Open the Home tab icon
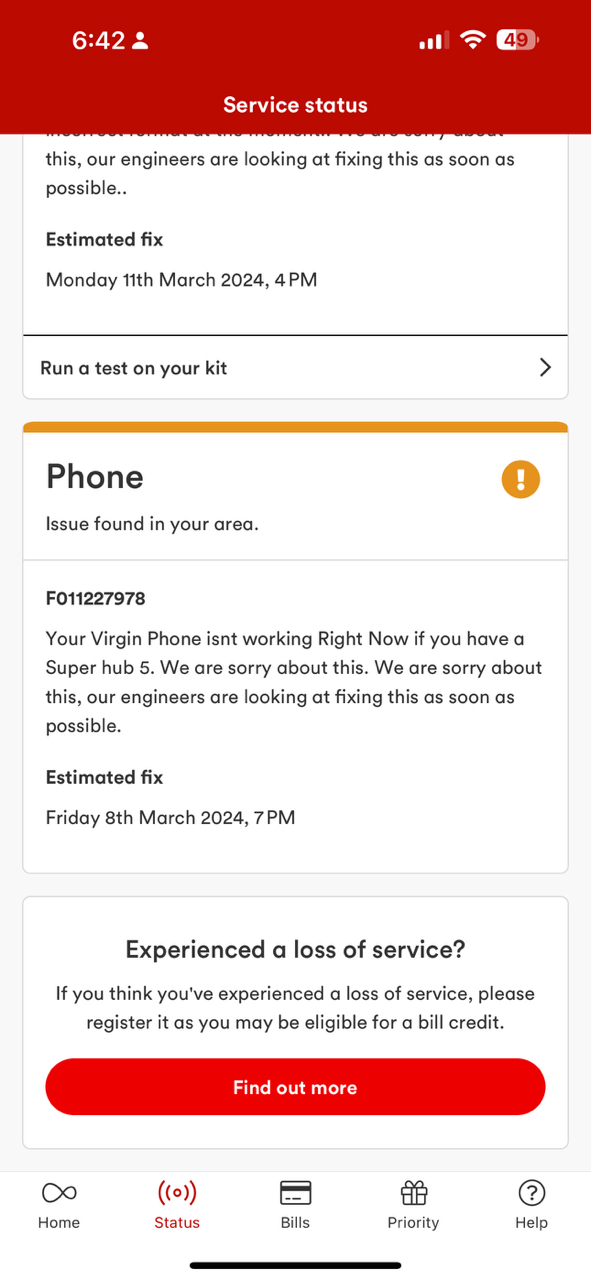This screenshot has height=1280, width=591. (x=59, y=1192)
